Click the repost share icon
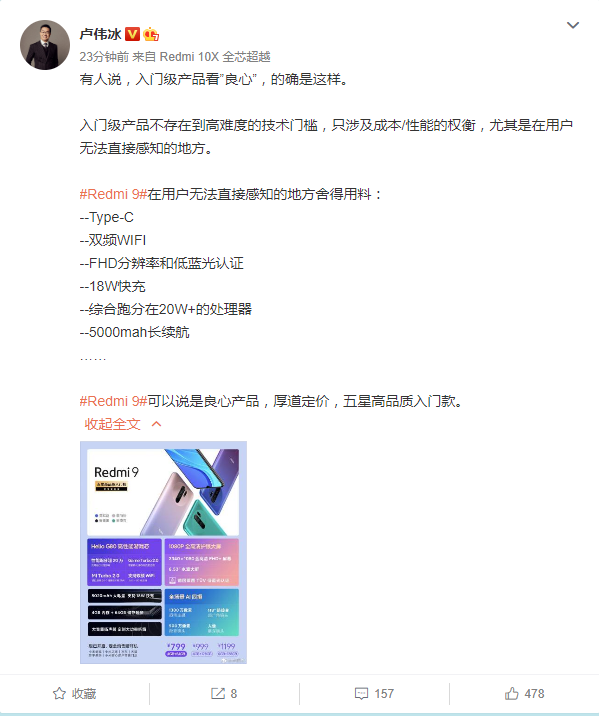 tap(218, 694)
